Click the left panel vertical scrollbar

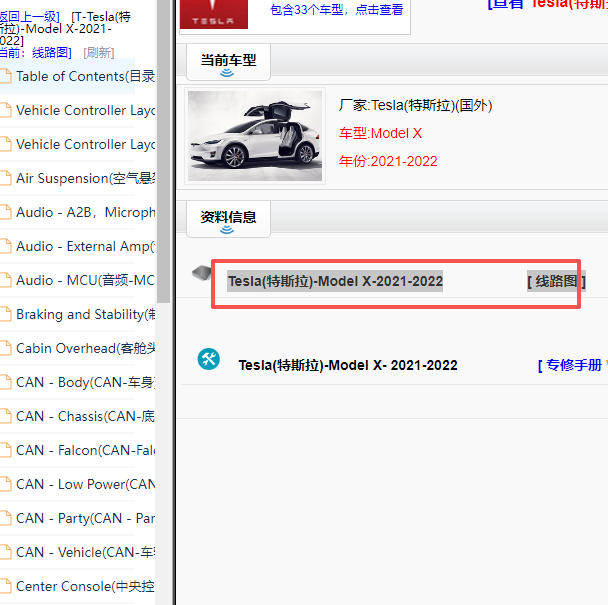[163, 151]
